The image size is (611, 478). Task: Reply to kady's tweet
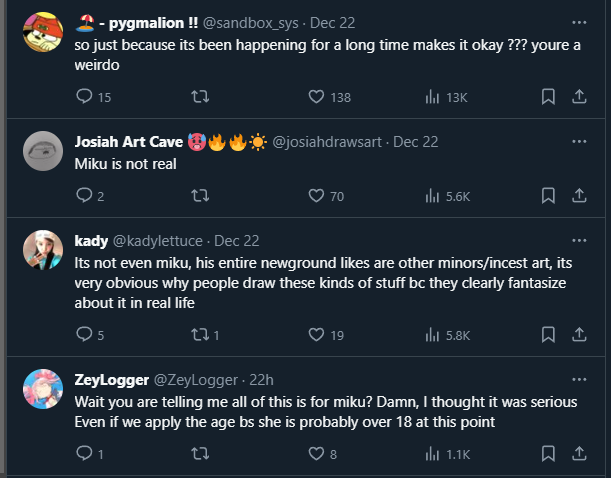point(85,335)
